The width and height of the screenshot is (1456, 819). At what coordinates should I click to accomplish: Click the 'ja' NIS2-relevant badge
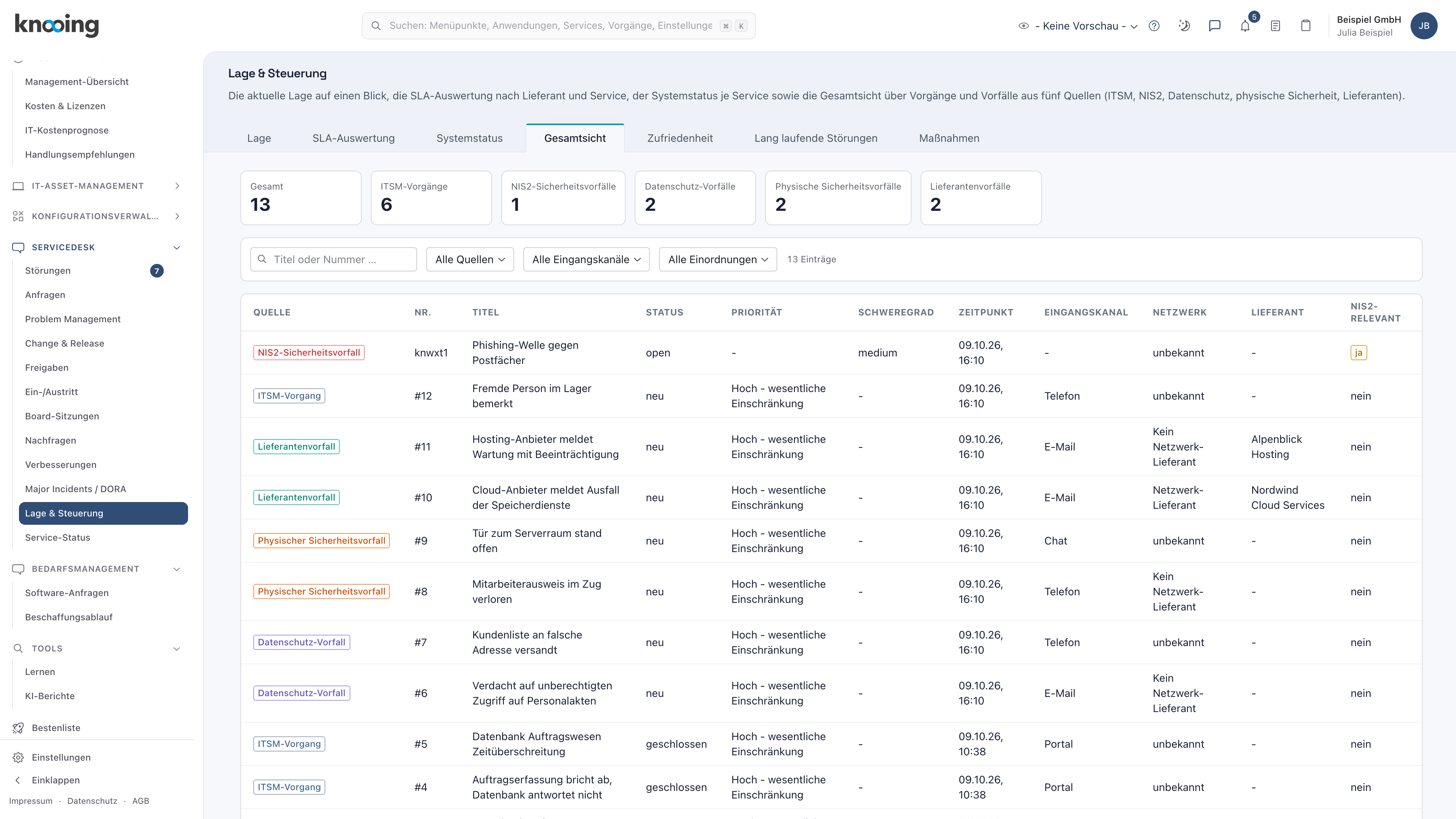click(x=1358, y=353)
